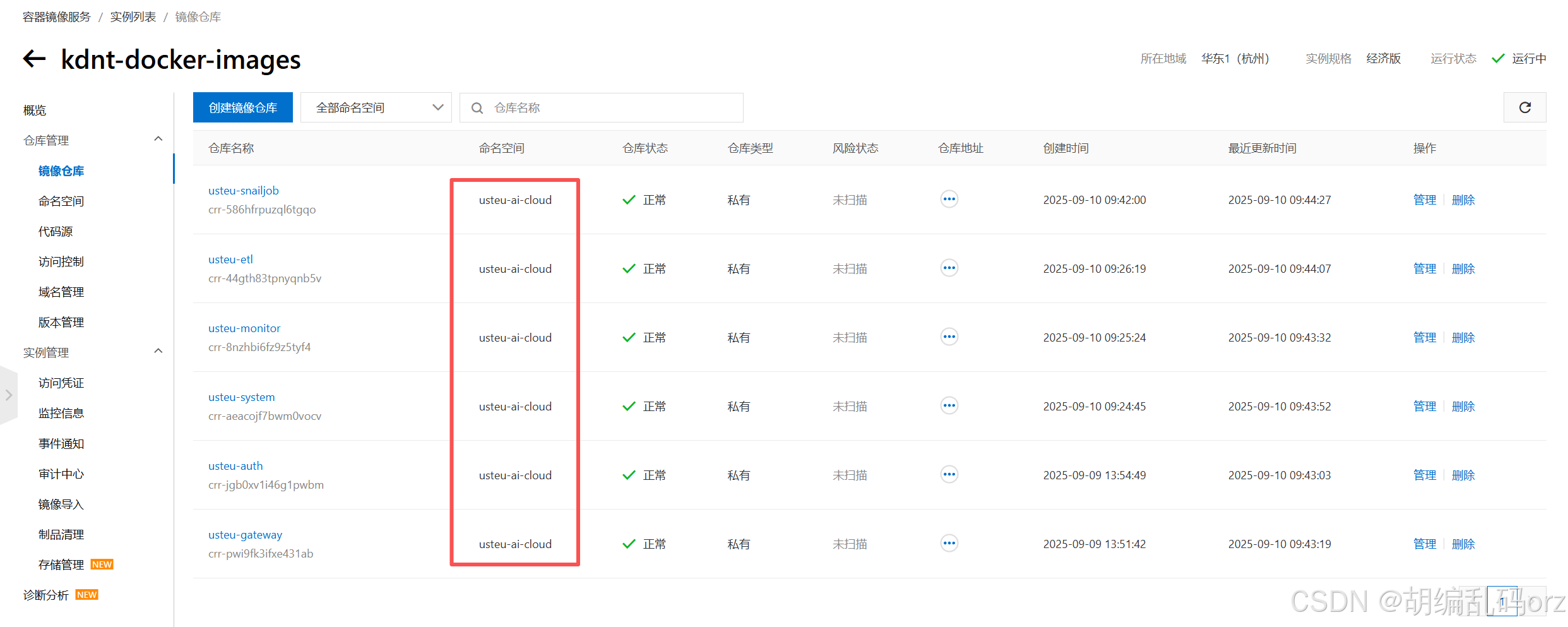Viewport: 1568px width, 627px height.
Task: Go to 容器镜像服务 breadcrumb
Action: 57,17
